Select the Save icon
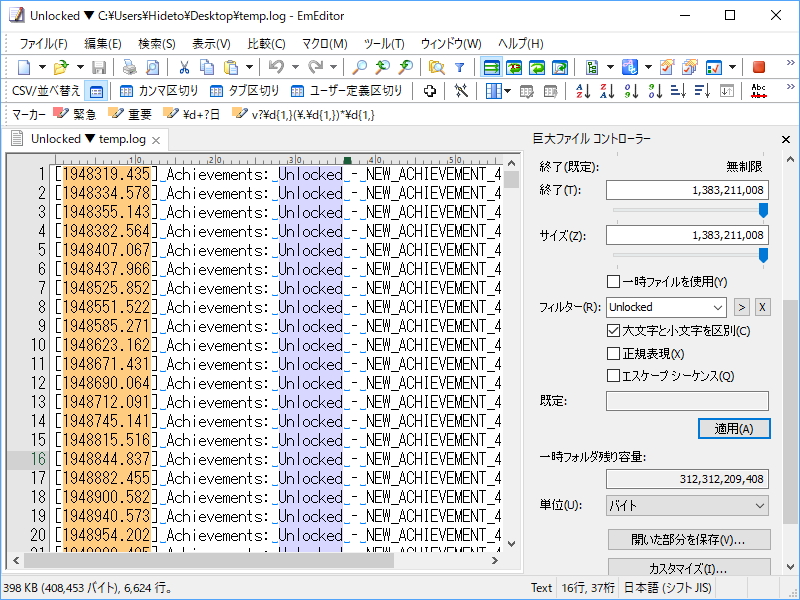 pyautogui.click(x=98, y=66)
